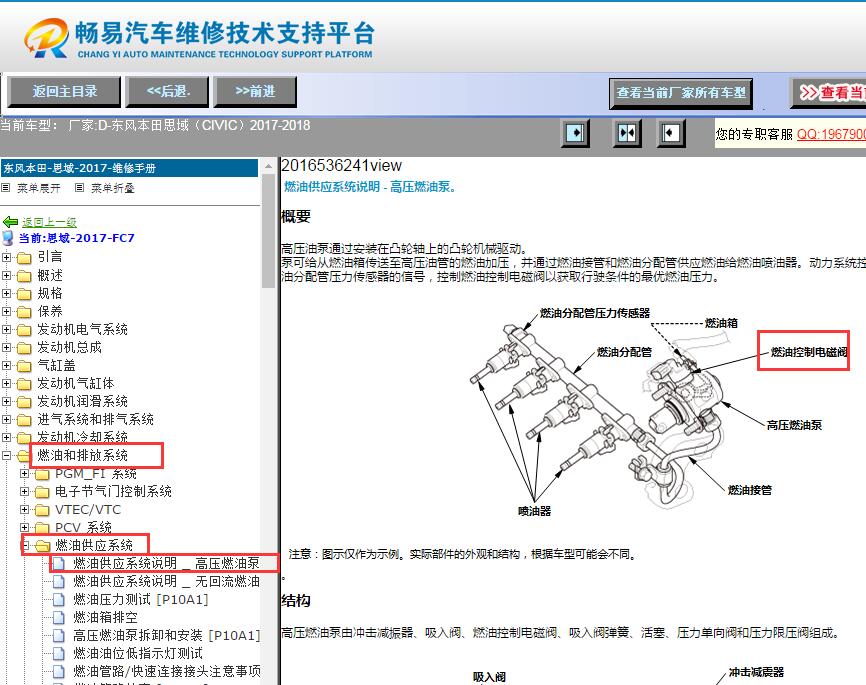866x685 pixels.
Task: Click the third panel layout icon
Action: click(670, 133)
